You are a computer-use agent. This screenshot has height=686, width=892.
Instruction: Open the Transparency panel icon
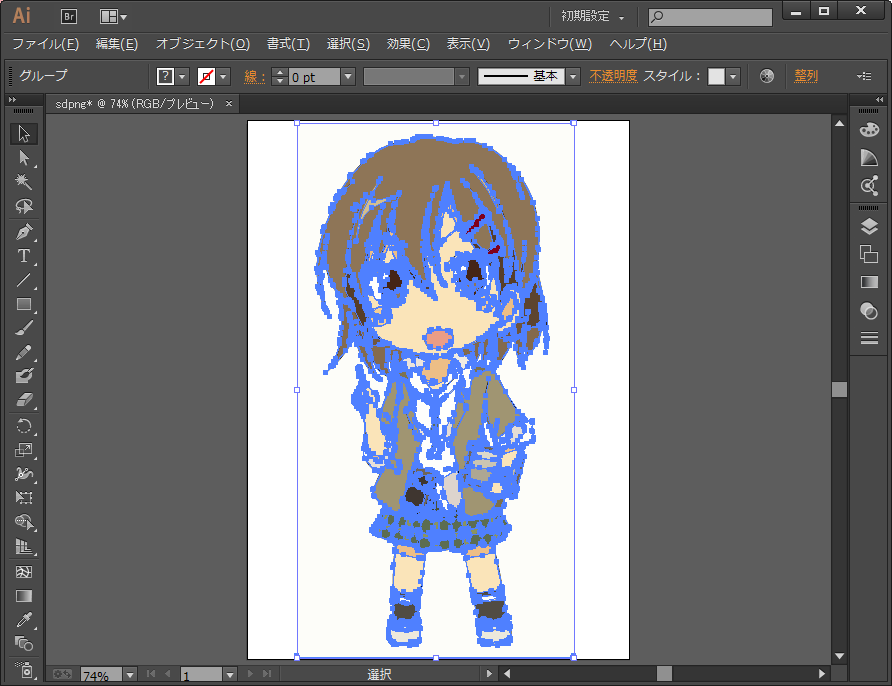tap(869, 311)
